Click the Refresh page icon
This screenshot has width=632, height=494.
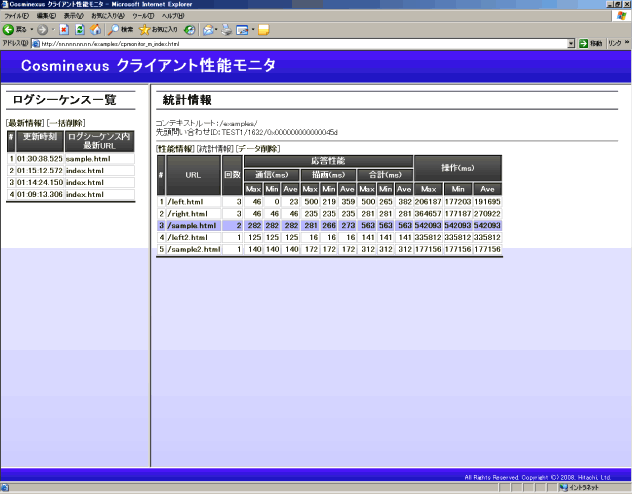click(x=80, y=30)
